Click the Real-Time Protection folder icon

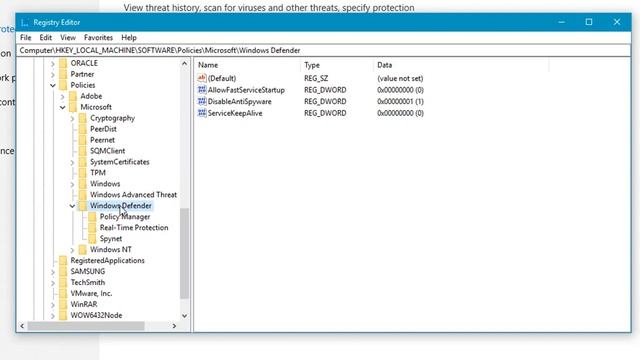click(x=92, y=228)
